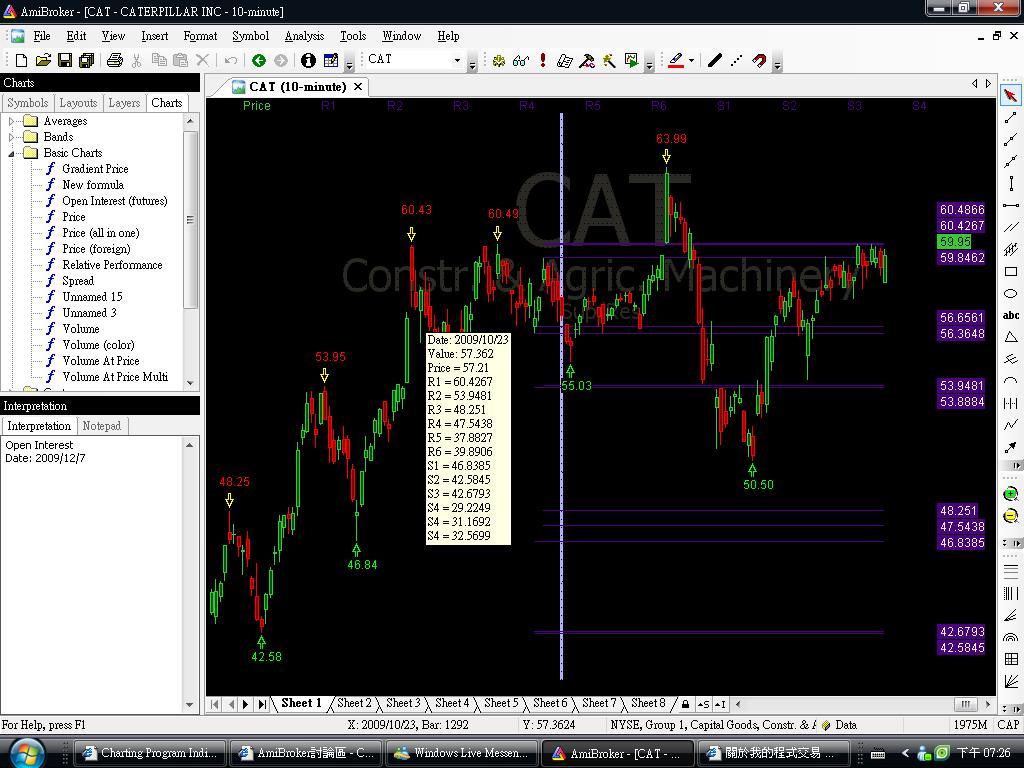
Task: Click the magnet snap-to-price icon
Action: (759, 61)
